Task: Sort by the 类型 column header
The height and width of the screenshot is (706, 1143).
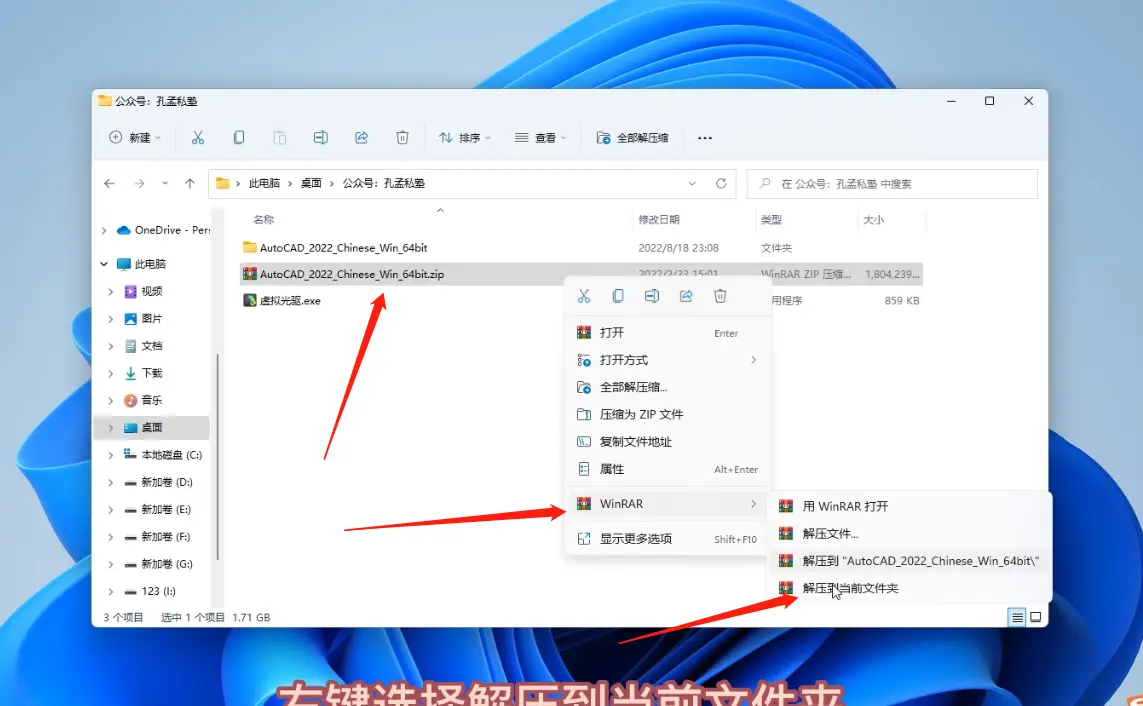Action: [771, 219]
